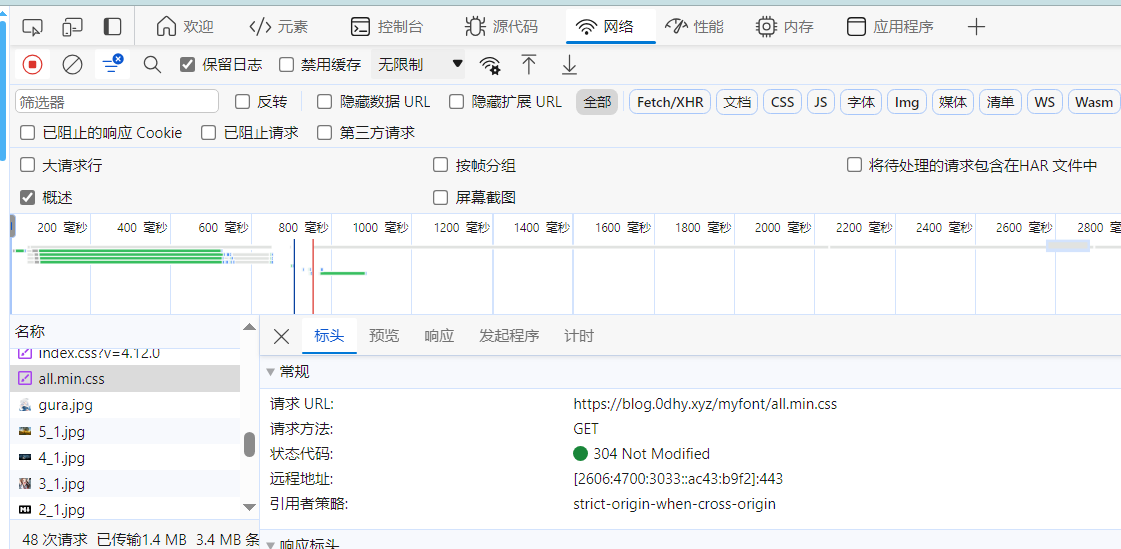Screen dimensions: 1121x549
Task: Enable the 屏幕截图 checkbox
Action: click(440, 197)
